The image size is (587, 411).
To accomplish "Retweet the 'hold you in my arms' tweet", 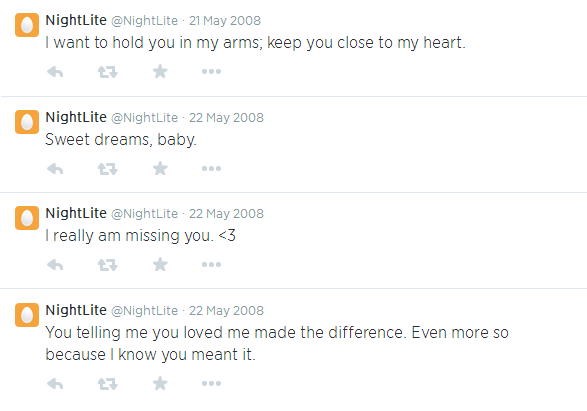I will click(107, 71).
